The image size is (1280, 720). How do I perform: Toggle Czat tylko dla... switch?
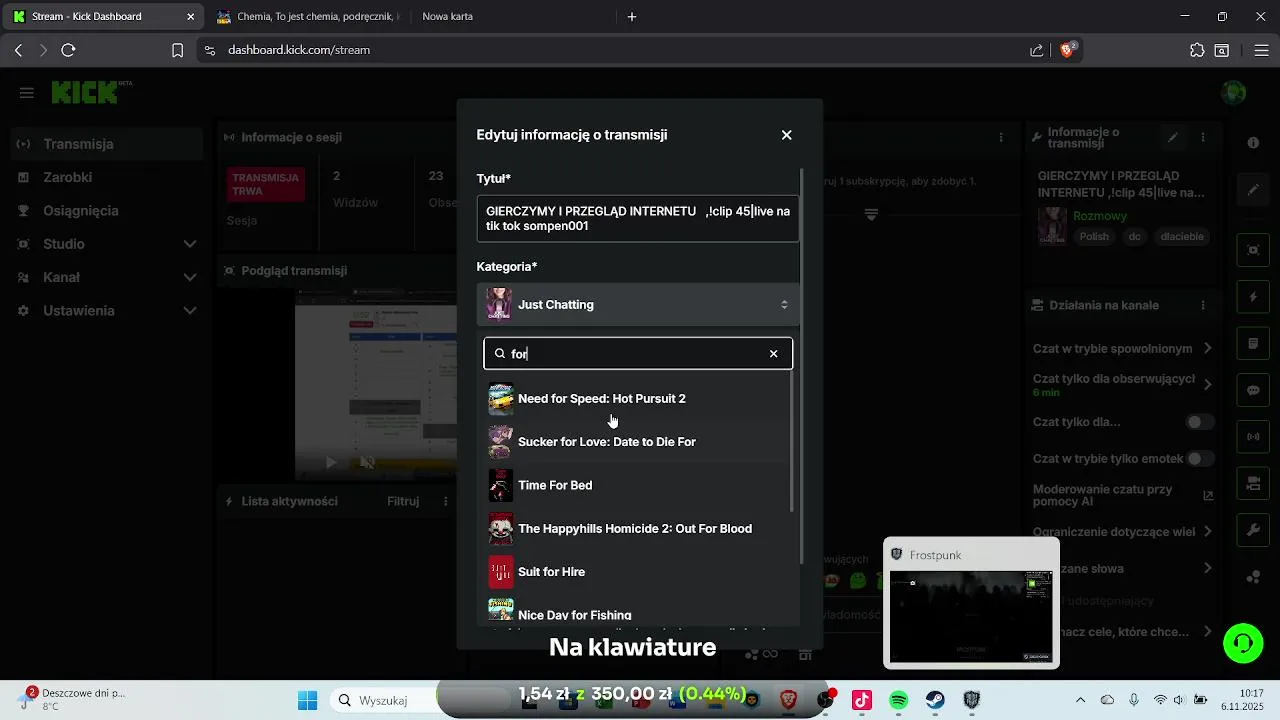[1200, 422]
